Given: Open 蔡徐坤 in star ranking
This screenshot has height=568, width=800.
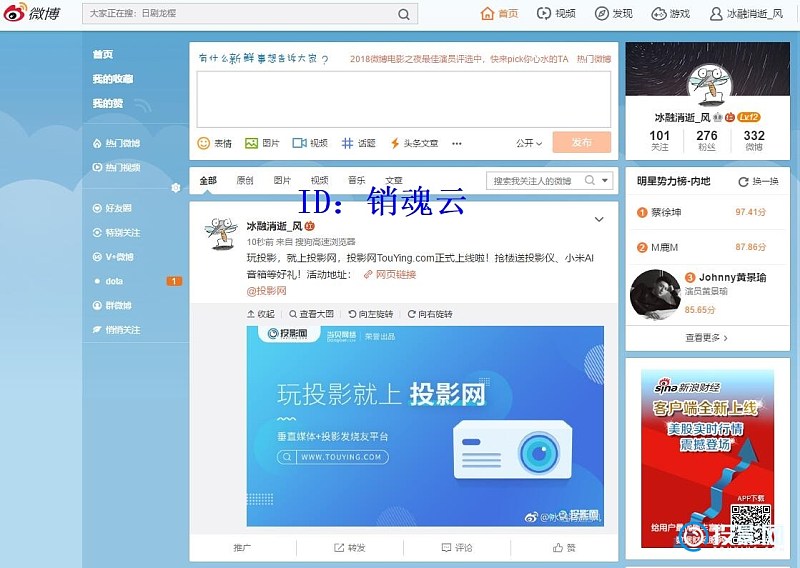Looking at the screenshot, I should point(666,212).
